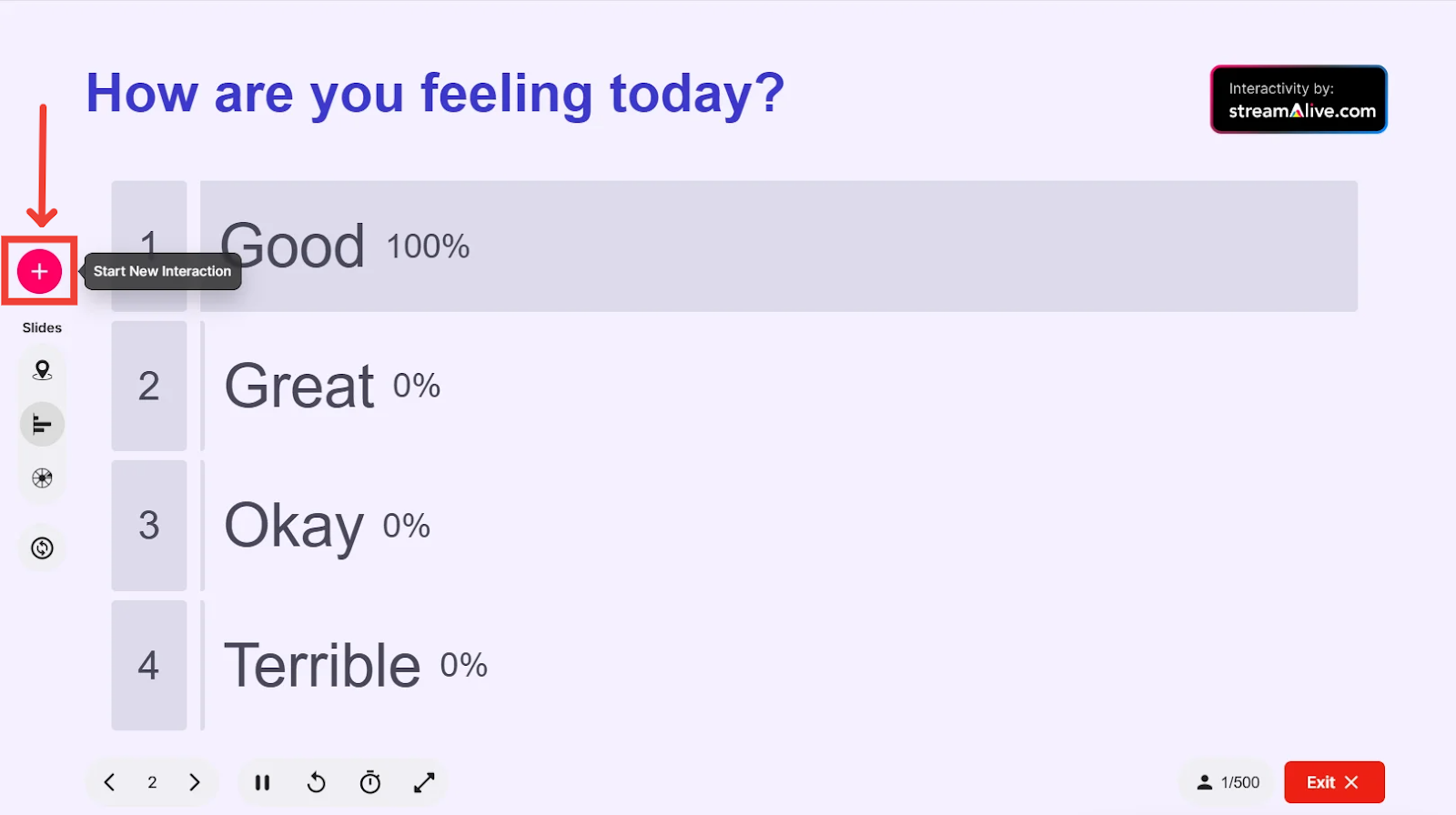Click the number 4 tile beside Terrible

(149, 665)
